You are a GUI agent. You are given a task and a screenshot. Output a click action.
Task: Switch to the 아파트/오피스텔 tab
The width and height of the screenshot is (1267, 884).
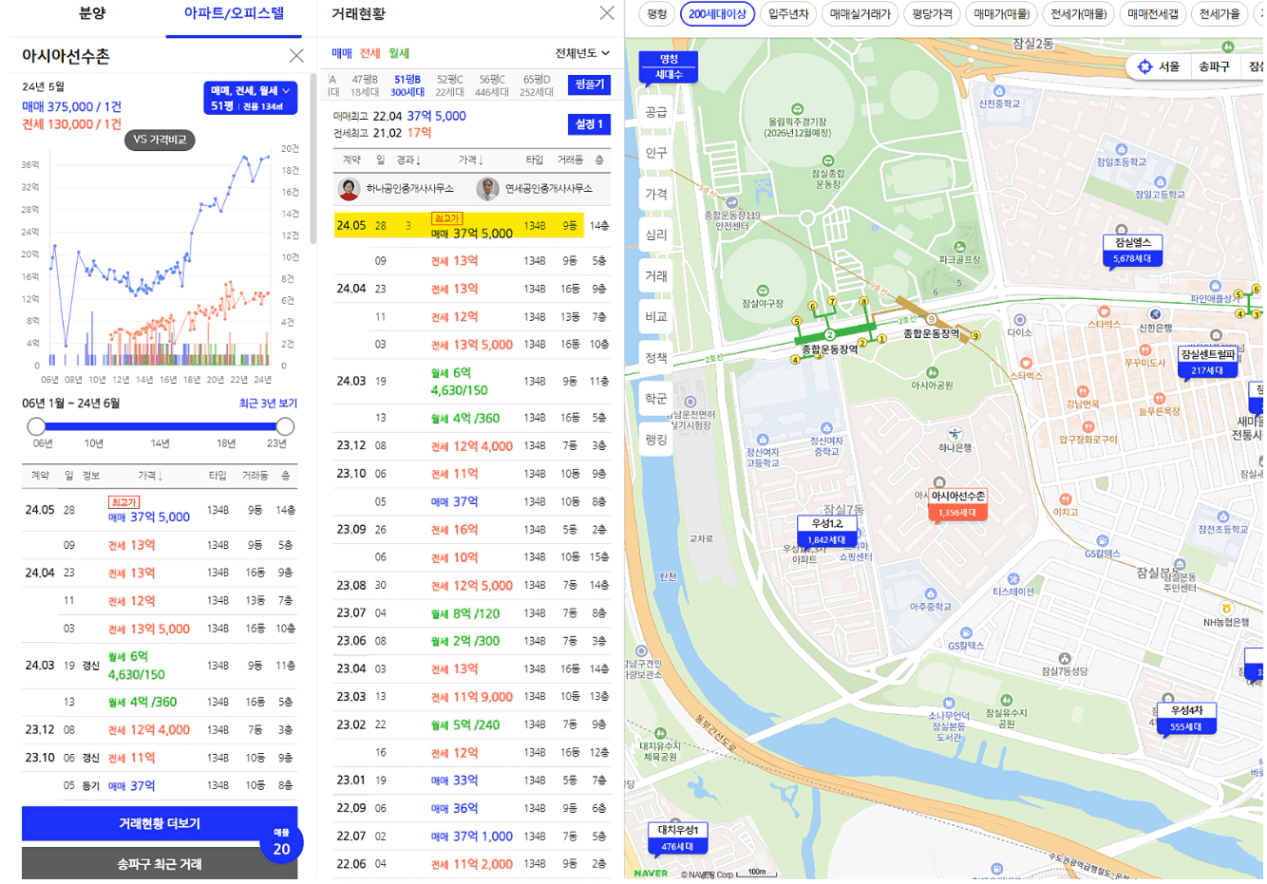click(x=233, y=14)
